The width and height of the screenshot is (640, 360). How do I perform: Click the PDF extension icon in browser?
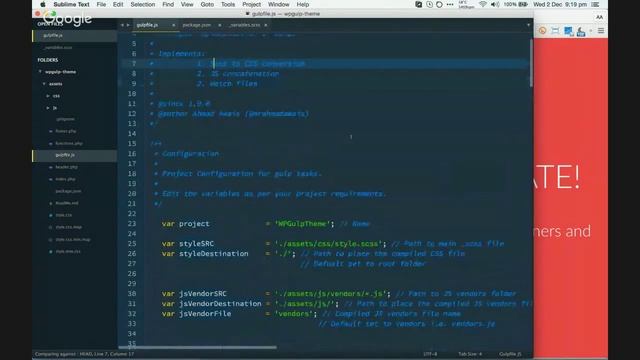(581, 31)
